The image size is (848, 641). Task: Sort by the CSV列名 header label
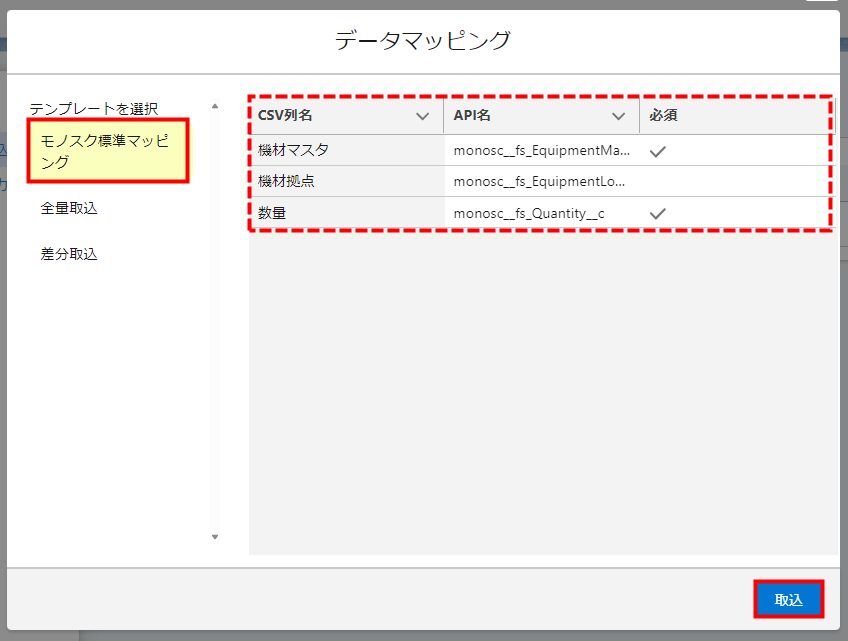pos(286,116)
